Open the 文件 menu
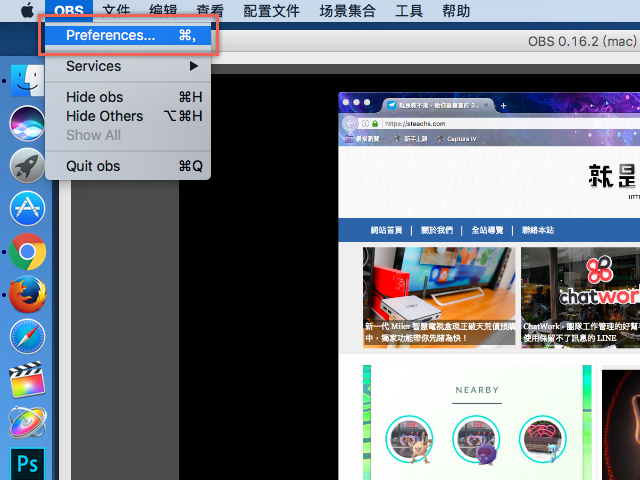Screen dimensions: 640x480 coord(116,11)
